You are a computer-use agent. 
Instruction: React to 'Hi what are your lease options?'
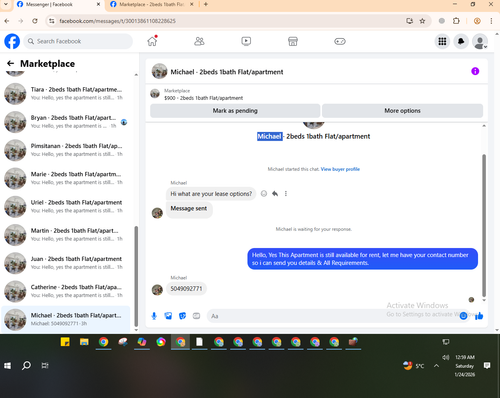point(264,194)
